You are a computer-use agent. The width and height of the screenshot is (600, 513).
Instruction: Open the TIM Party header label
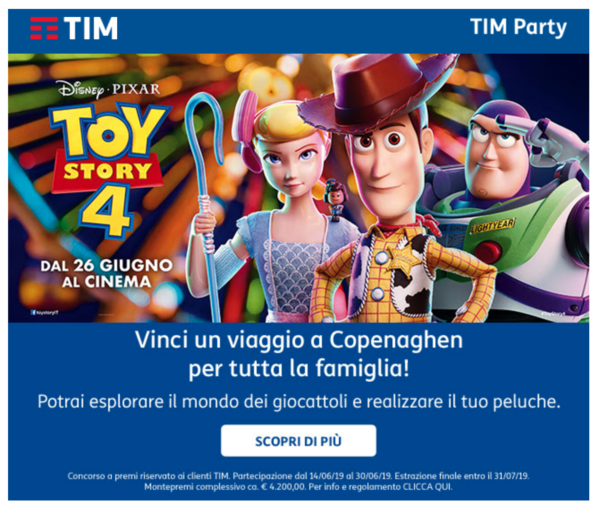coord(518,27)
